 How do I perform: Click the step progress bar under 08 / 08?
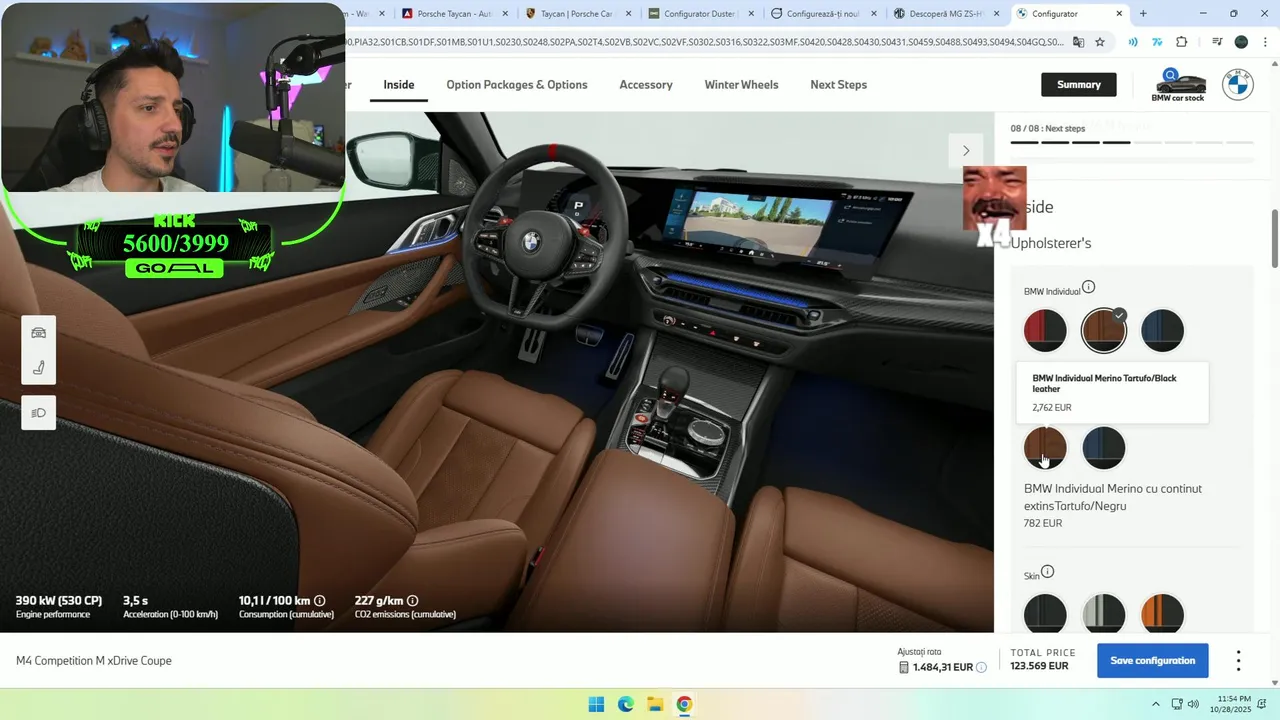(x=1131, y=143)
